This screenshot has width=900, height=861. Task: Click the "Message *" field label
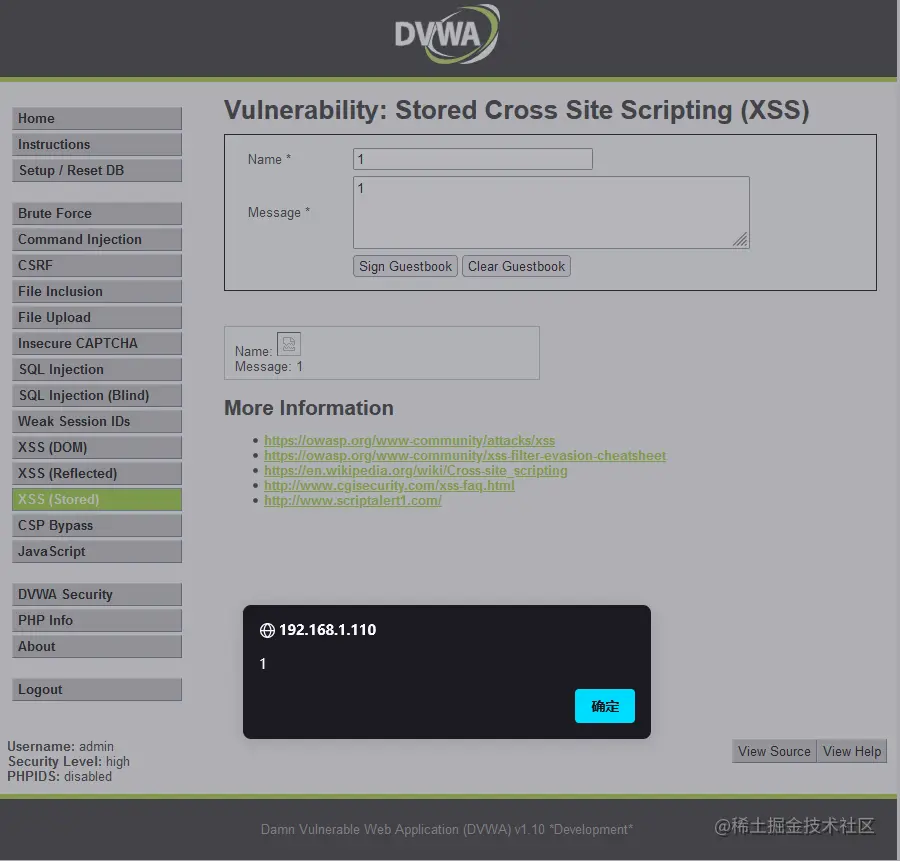click(x=279, y=212)
